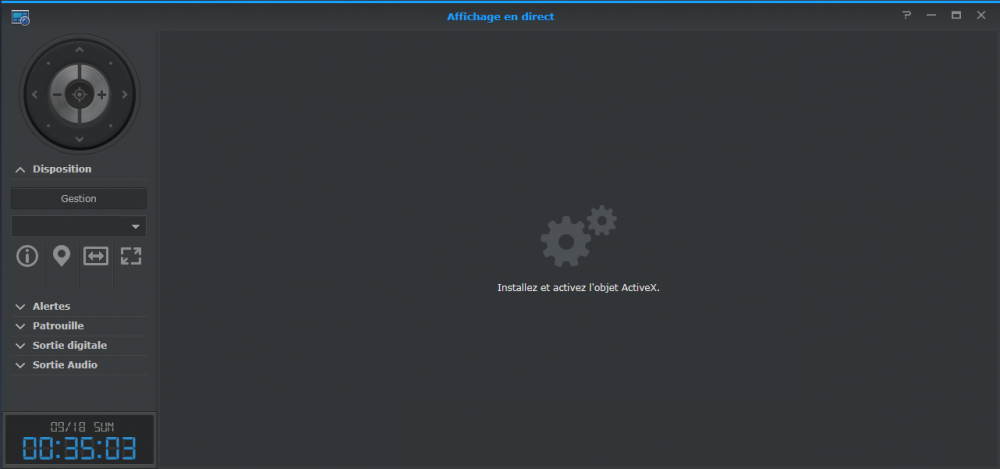Click Surveillance Station app icon in title bar
Image resolution: width=1000 pixels, height=469 pixels.
[x=20, y=17]
